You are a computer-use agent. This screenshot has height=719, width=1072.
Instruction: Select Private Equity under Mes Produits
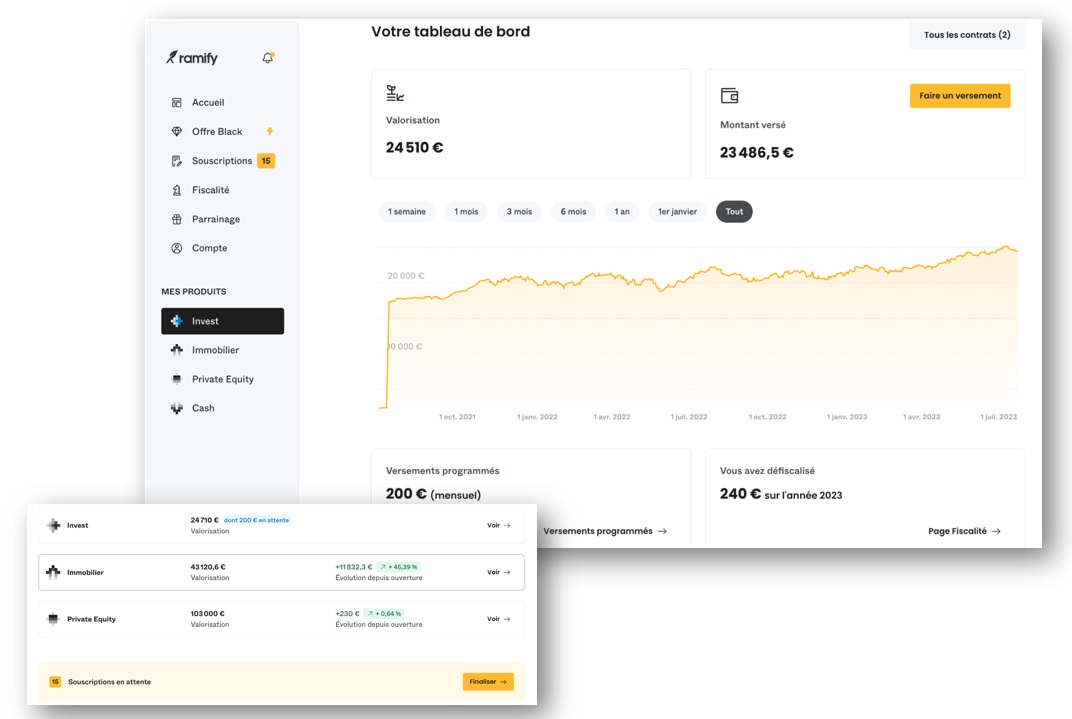pos(222,379)
